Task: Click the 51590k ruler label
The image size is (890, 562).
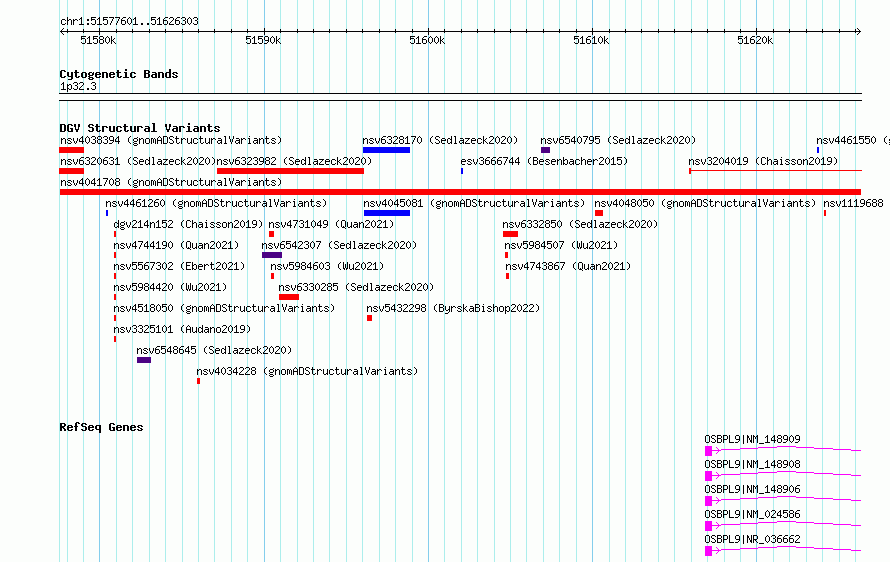Action: click(263, 40)
